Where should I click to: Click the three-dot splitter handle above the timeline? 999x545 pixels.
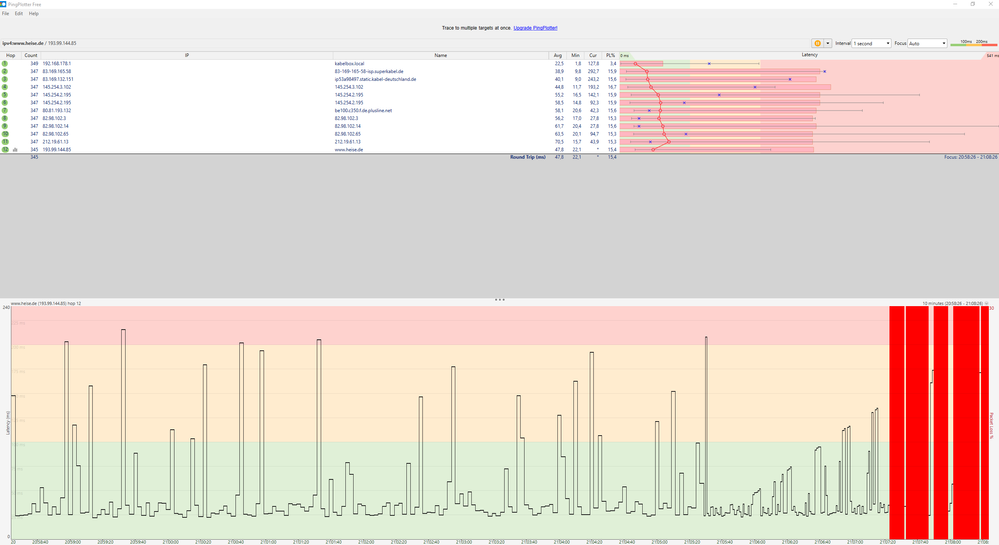point(500,299)
